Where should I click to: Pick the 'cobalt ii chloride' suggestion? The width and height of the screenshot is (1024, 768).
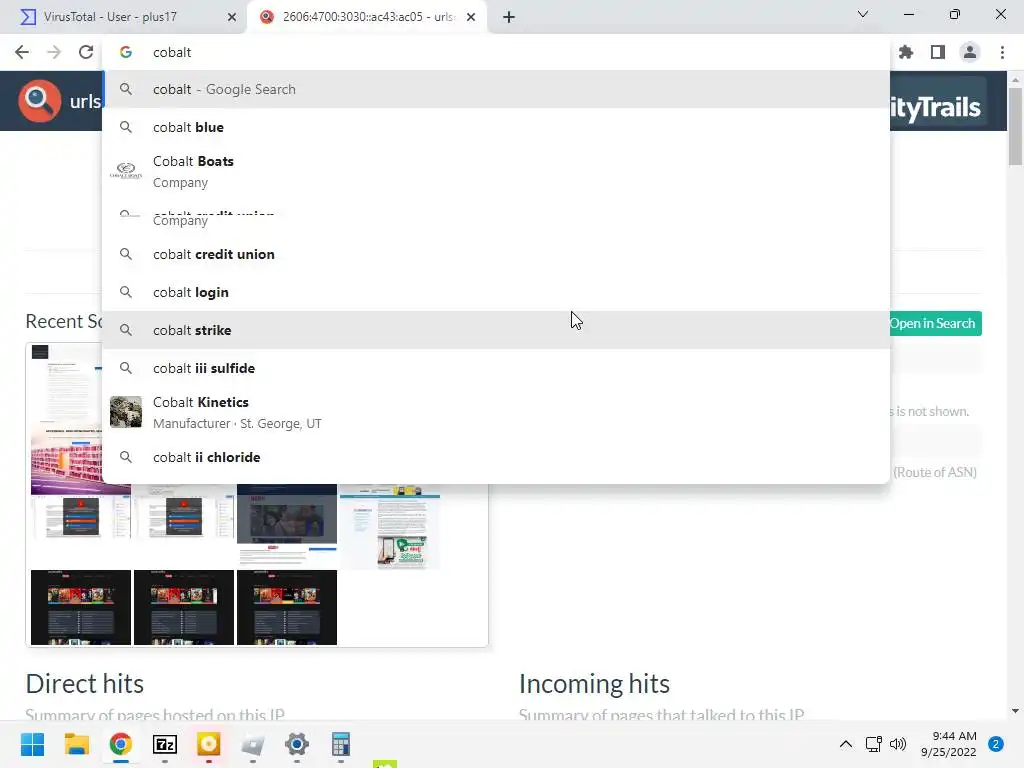coord(496,458)
